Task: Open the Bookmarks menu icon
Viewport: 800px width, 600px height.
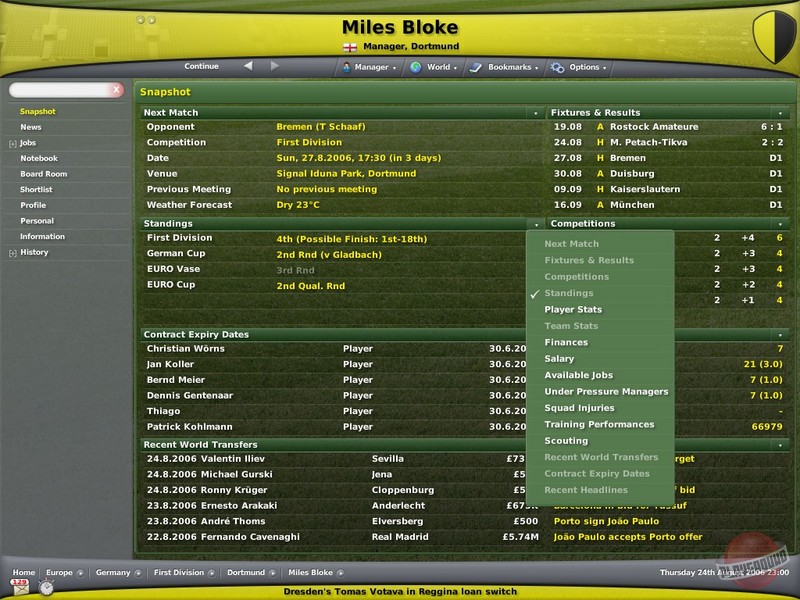Action: point(474,67)
